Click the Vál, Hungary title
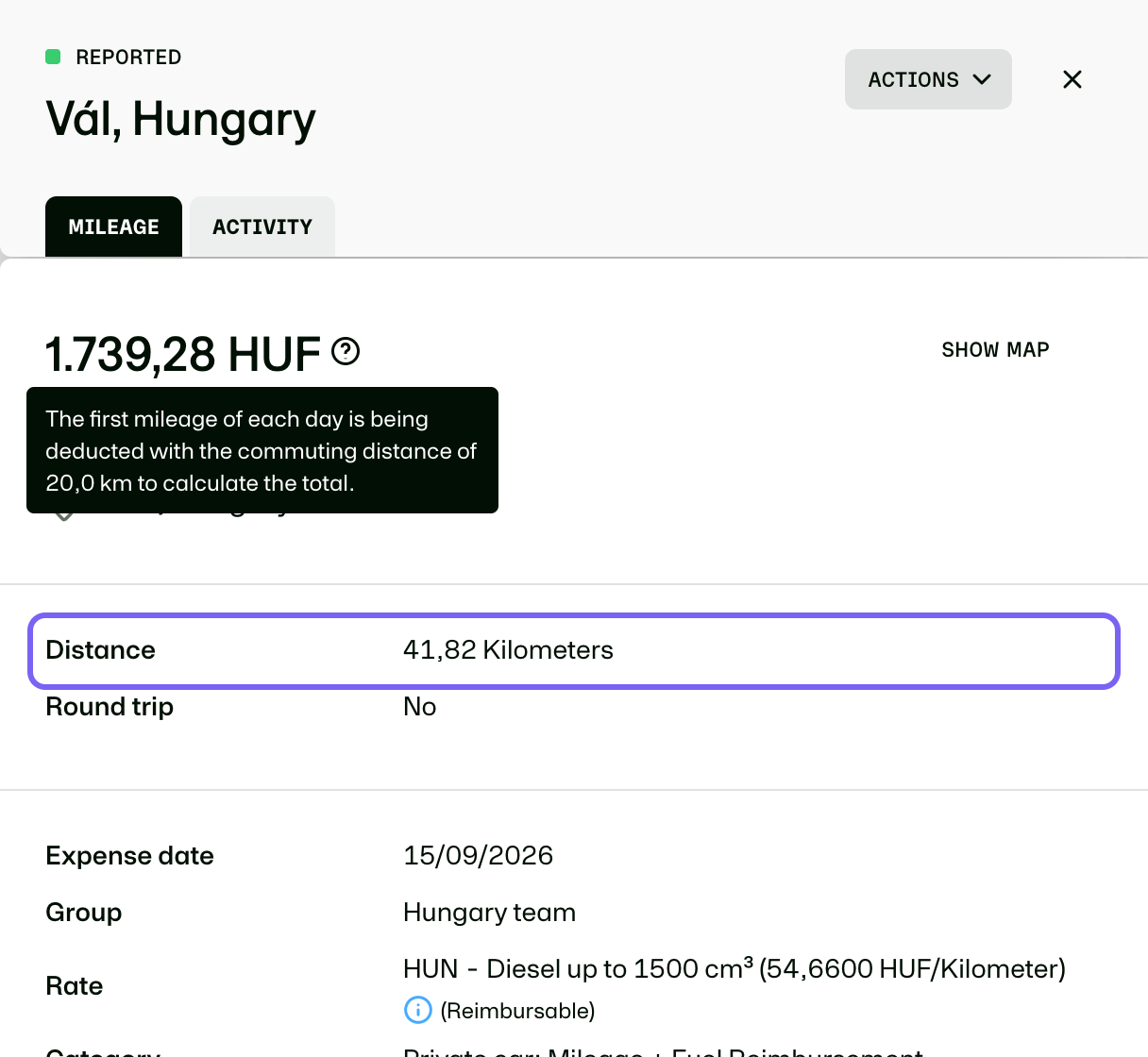 click(180, 121)
